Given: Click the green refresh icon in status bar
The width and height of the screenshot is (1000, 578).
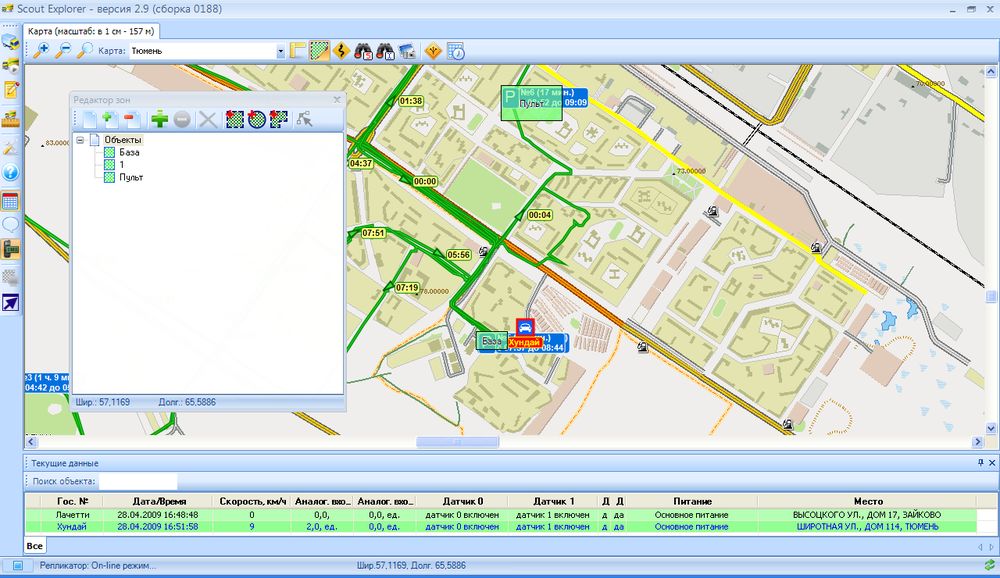Looking at the screenshot, I should click(989, 565).
